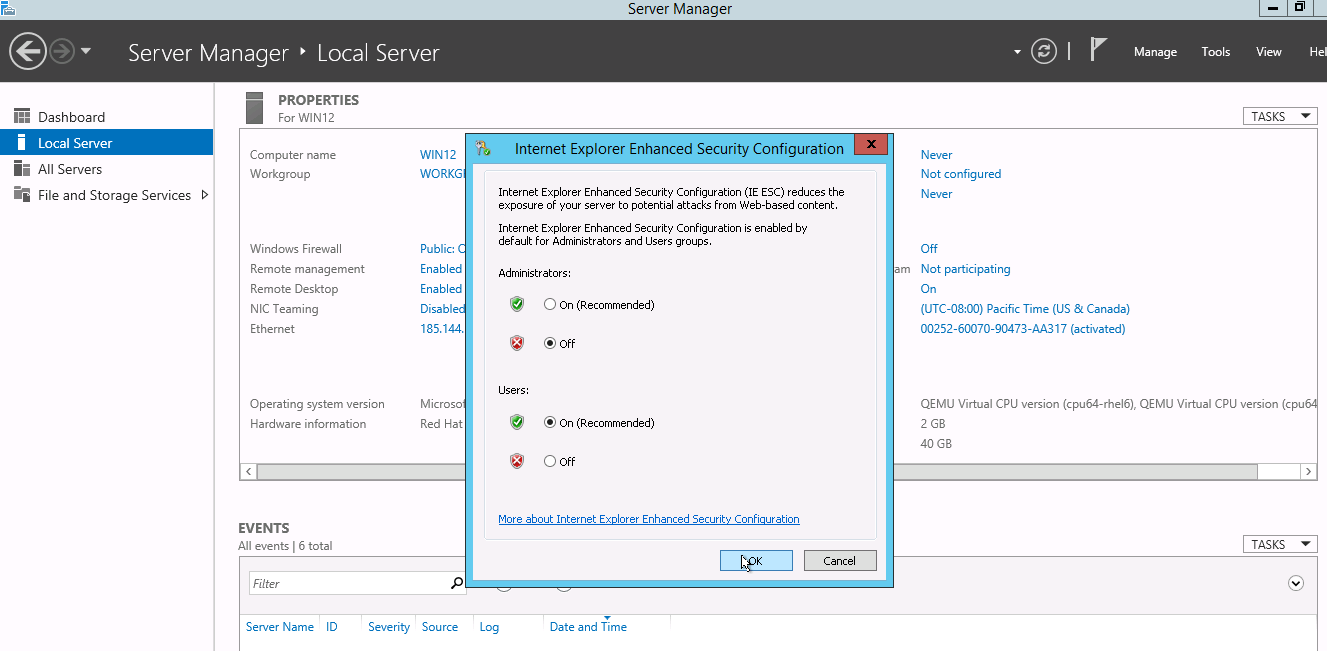Click the All Servers sidebar icon
1327x651 pixels.
(x=22, y=169)
